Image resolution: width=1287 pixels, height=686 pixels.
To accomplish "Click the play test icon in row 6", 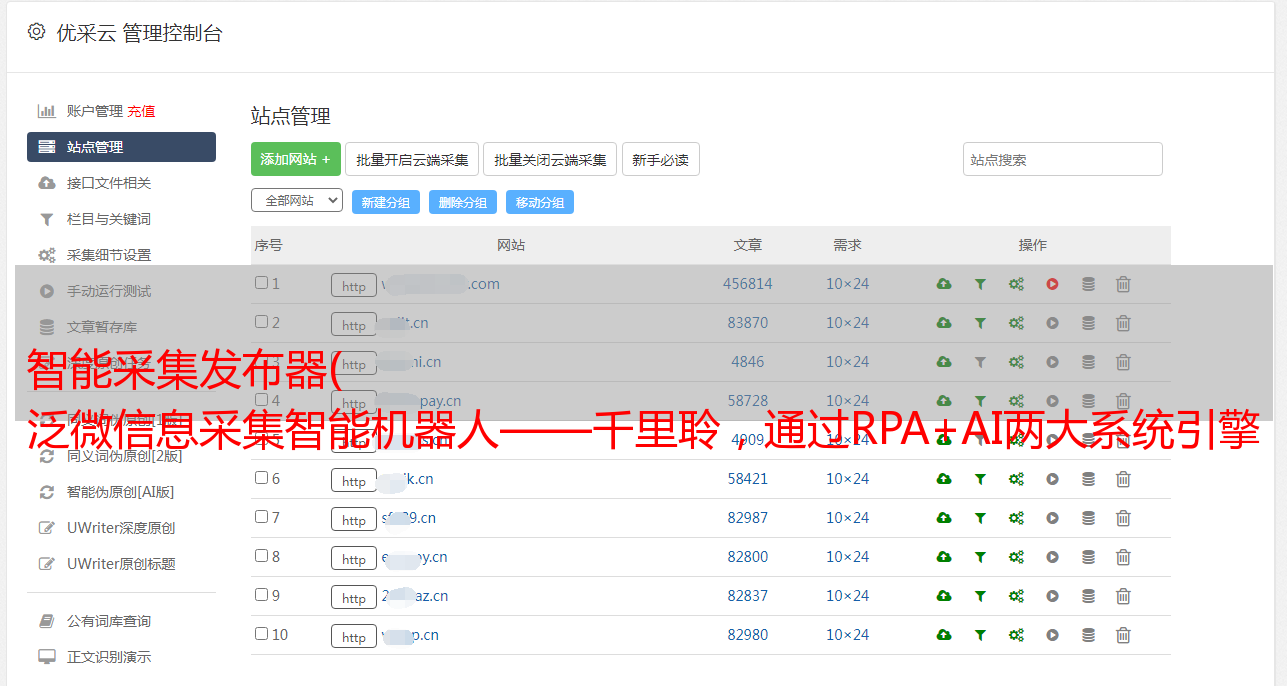I will click(1052, 479).
